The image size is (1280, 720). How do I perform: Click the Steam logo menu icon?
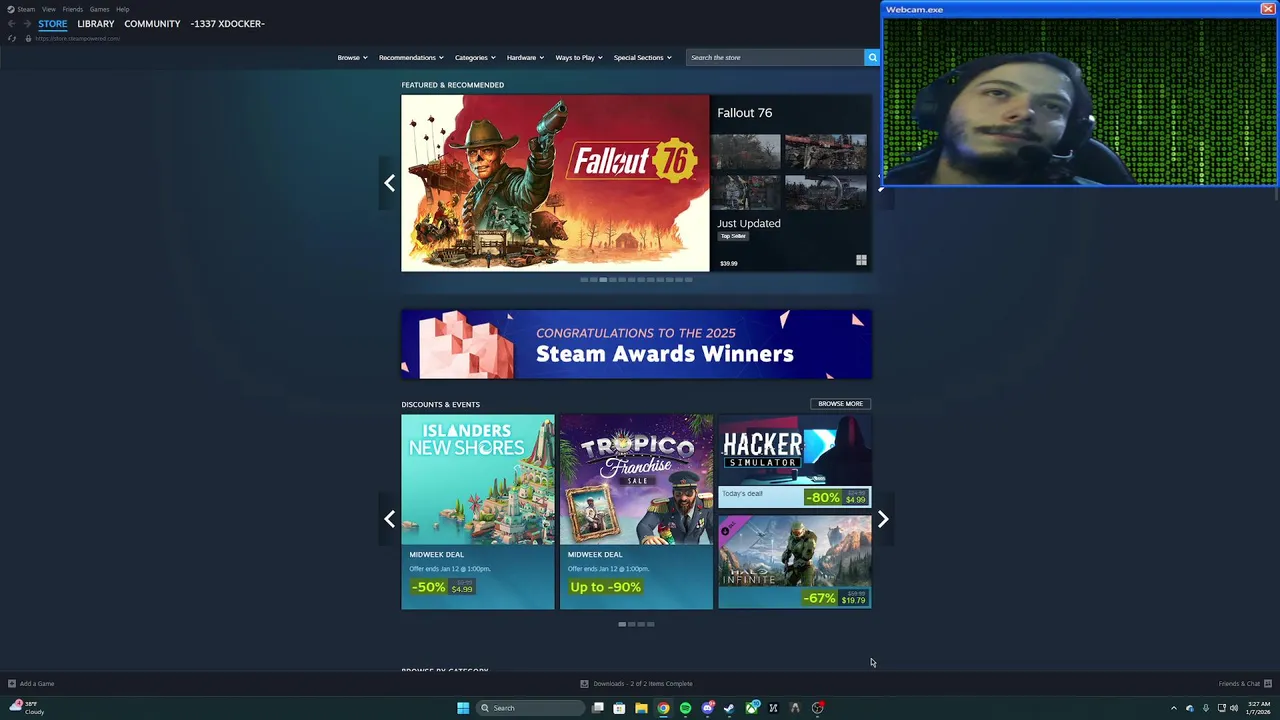(11, 9)
